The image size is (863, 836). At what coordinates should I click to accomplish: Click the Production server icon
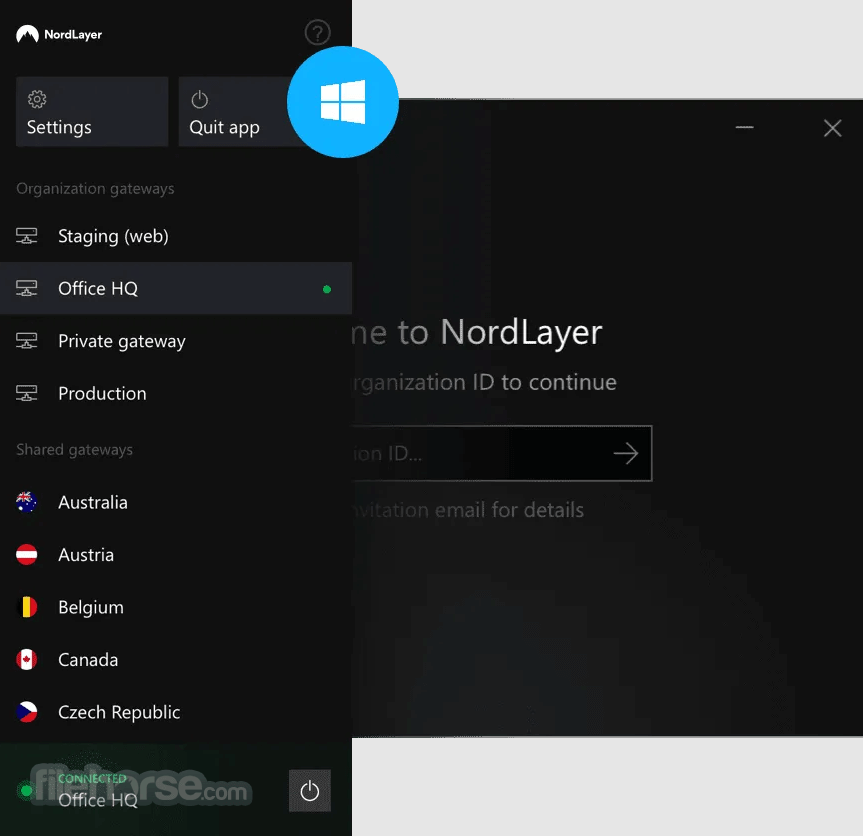26,394
